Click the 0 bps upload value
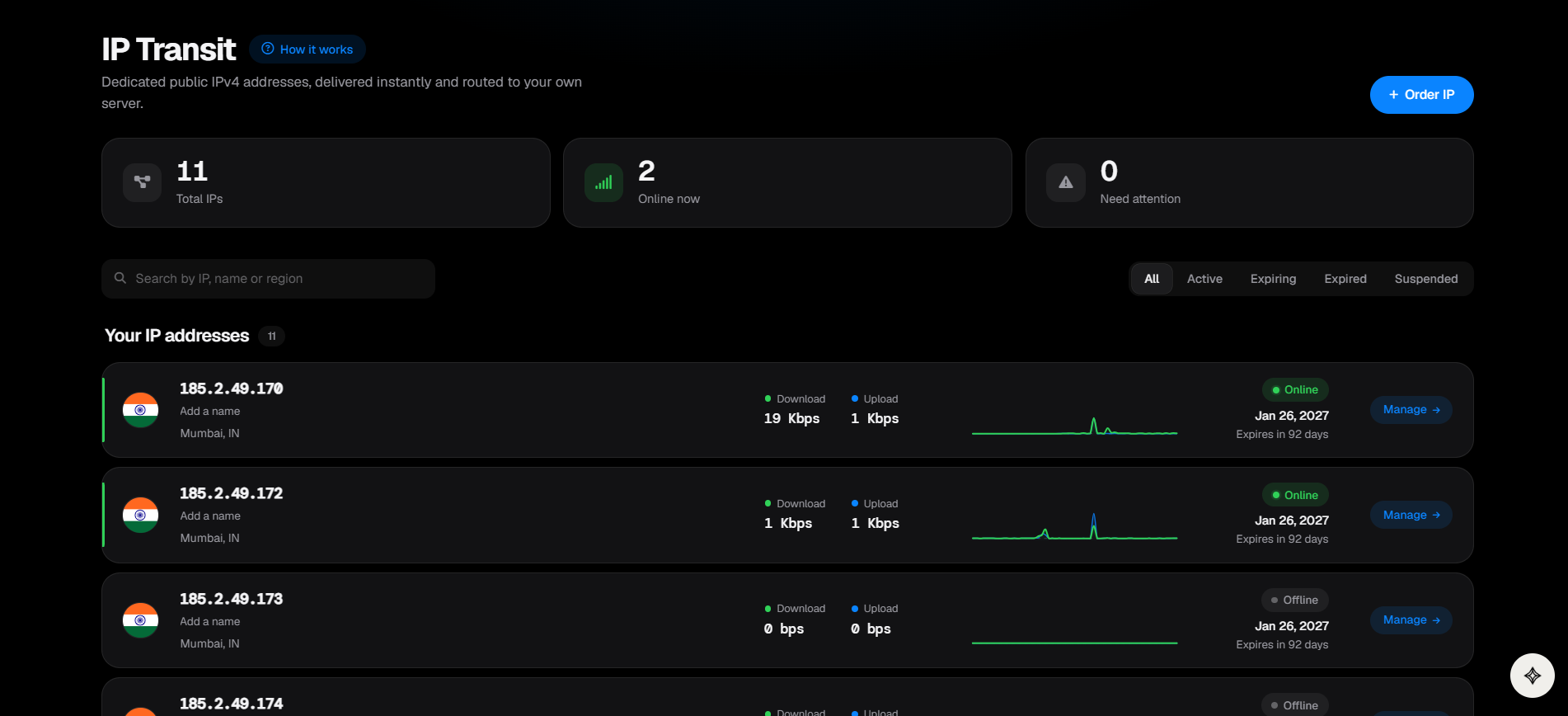Viewport: 1568px width, 716px height. point(871,629)
